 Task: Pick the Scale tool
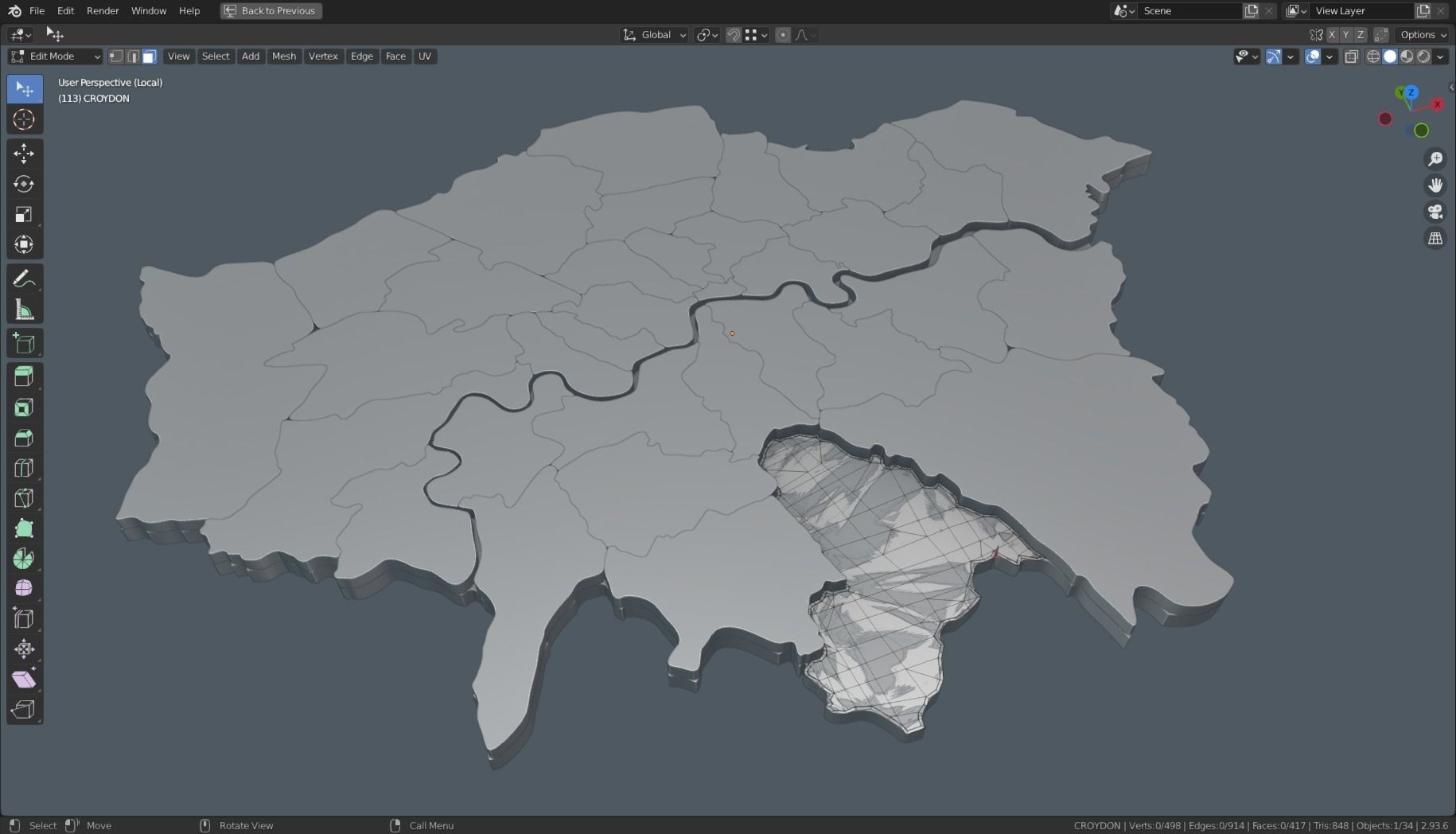tap(25, 214)
